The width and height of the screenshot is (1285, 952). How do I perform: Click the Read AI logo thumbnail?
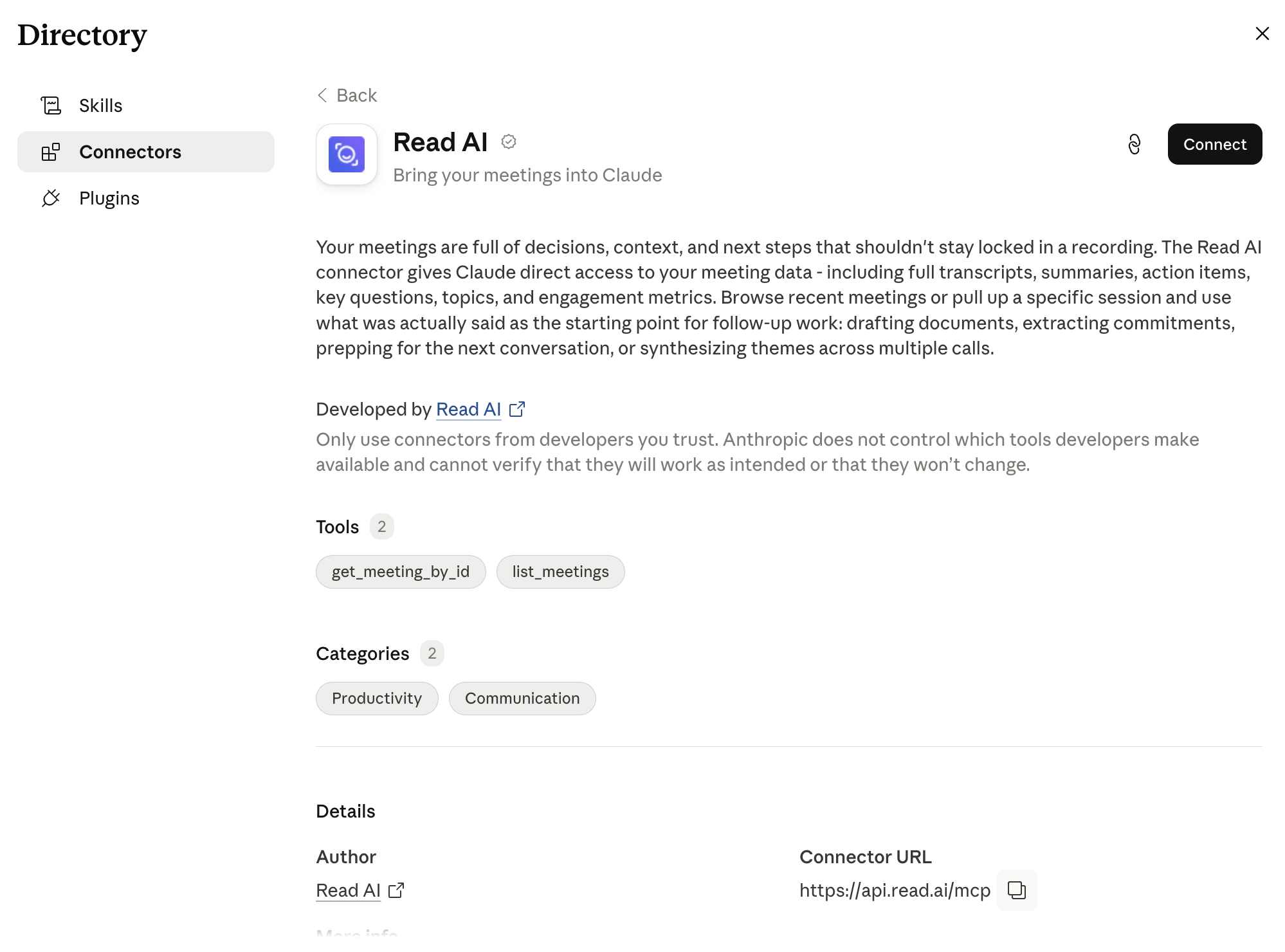pyautogui.click(x=347, y=154)
